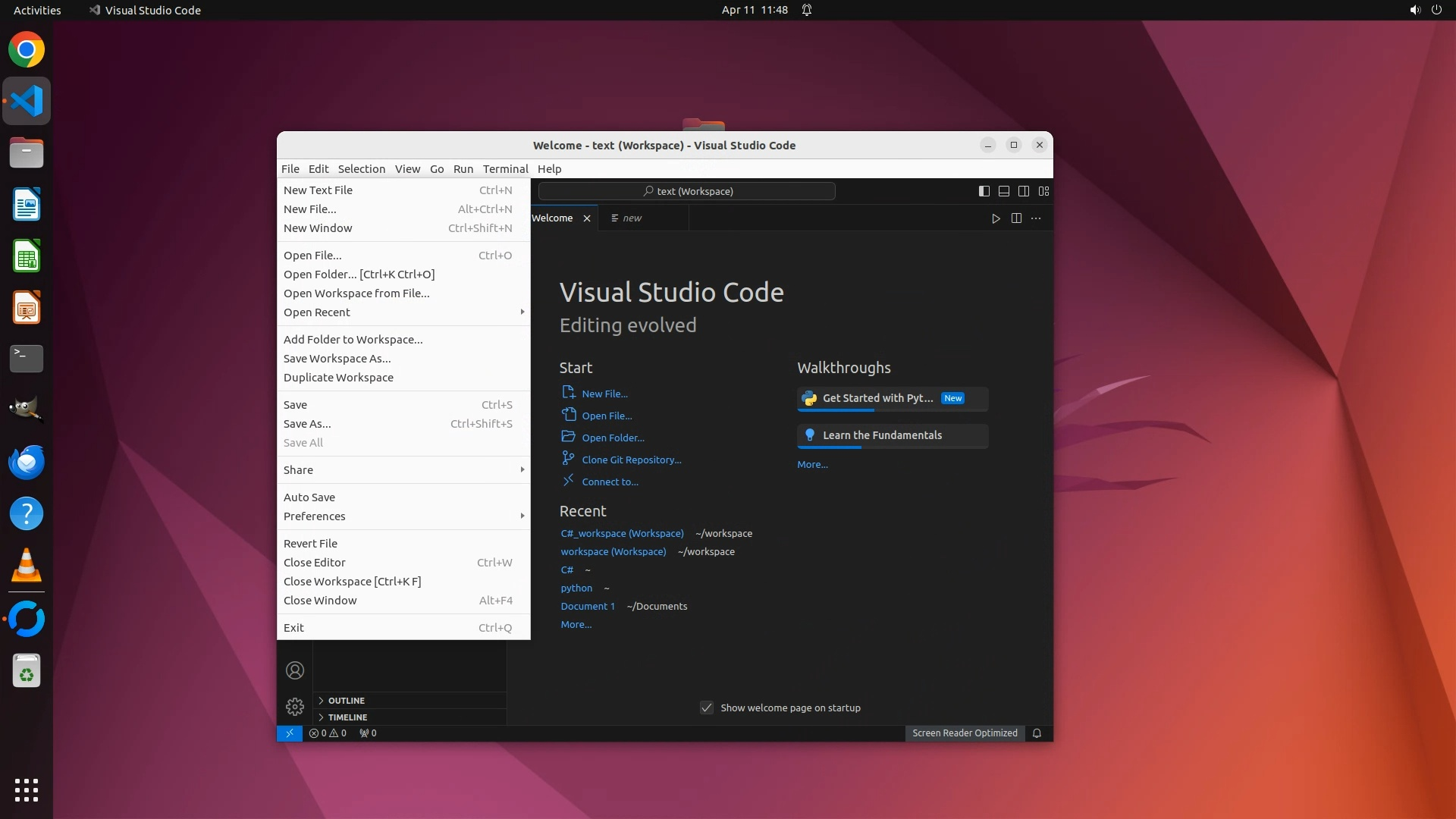This screenshot has width=1456, height=819.
Task: Toggle the bottom panel layout icon
Action: [x=1003, y=191]
